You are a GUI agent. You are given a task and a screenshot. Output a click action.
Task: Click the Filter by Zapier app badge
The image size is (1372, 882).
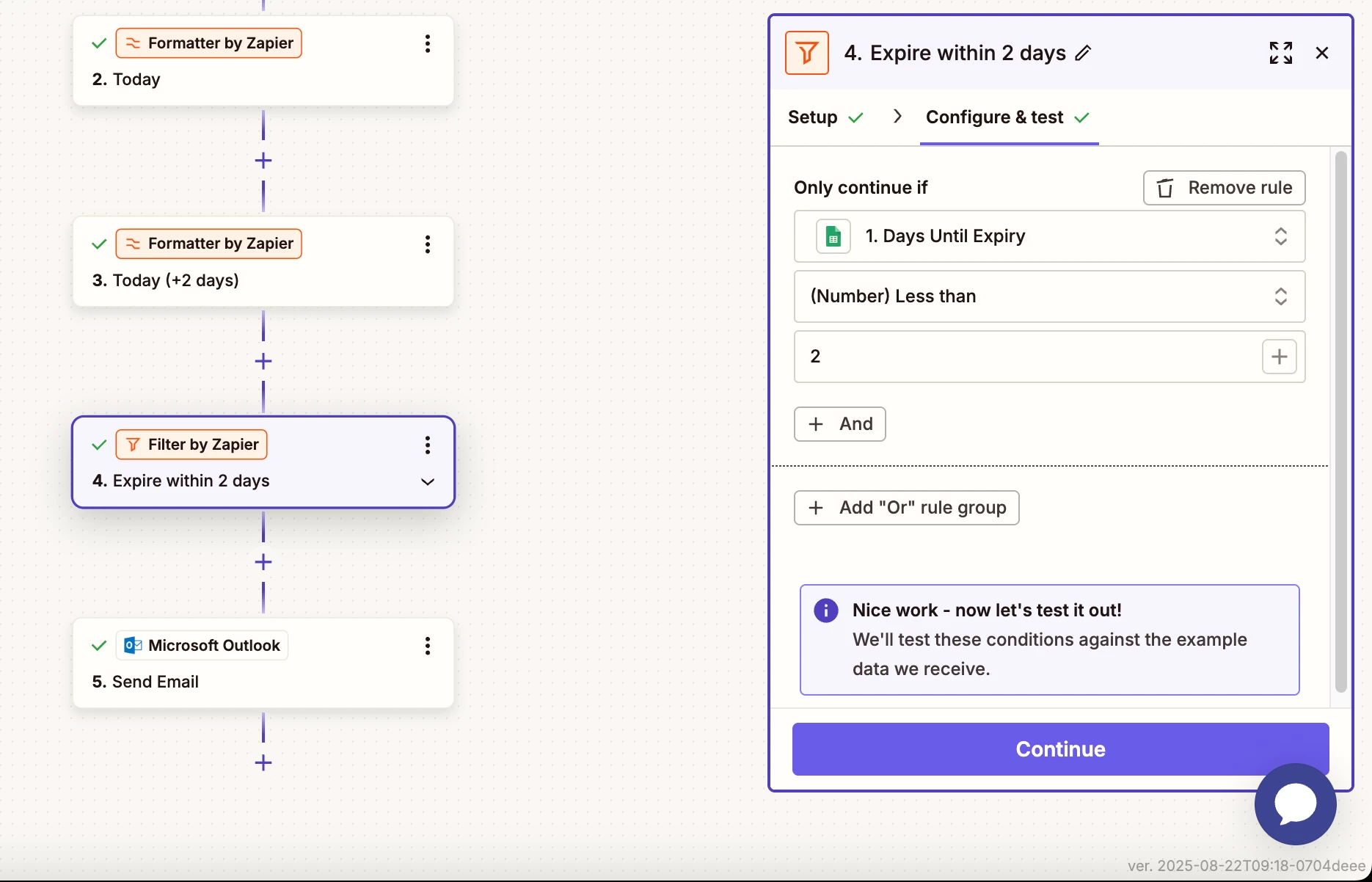pos(191,445)
